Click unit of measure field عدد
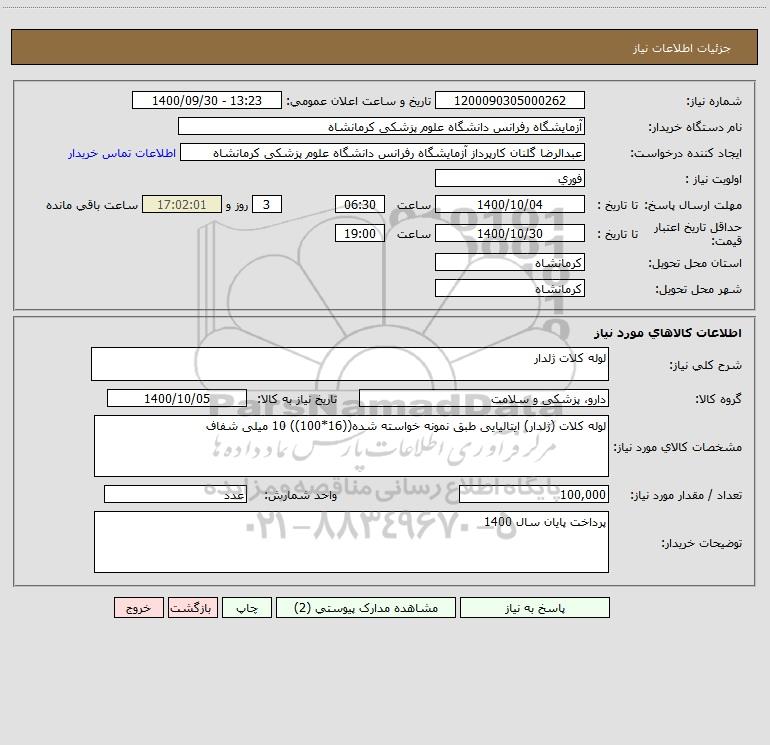Viewport: 770px width, 745px height. [175, 495]
